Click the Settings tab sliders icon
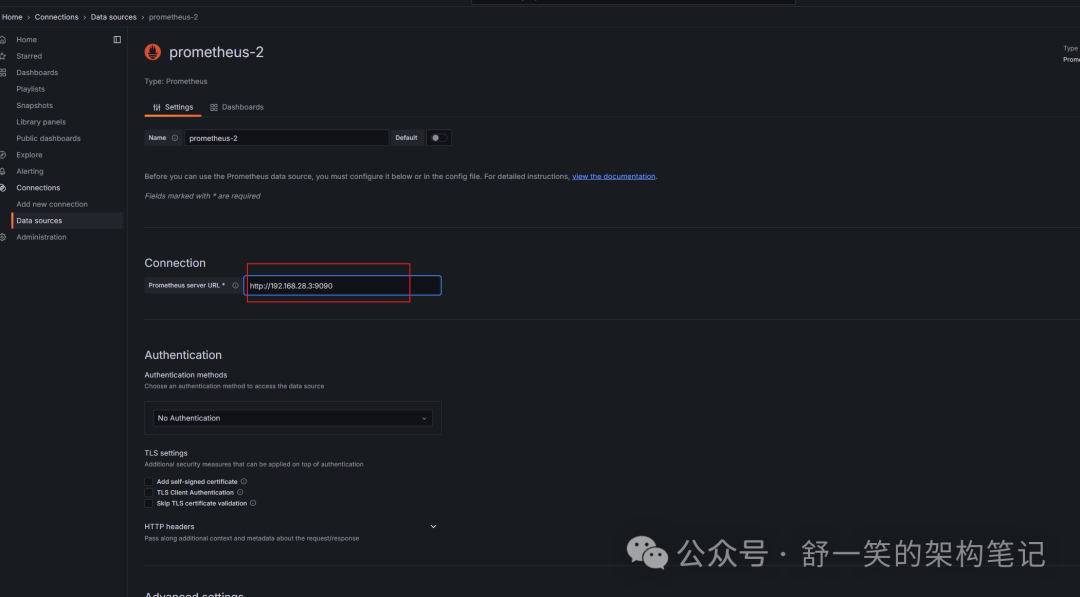The image size is (1080, 597). pos(157,107)
